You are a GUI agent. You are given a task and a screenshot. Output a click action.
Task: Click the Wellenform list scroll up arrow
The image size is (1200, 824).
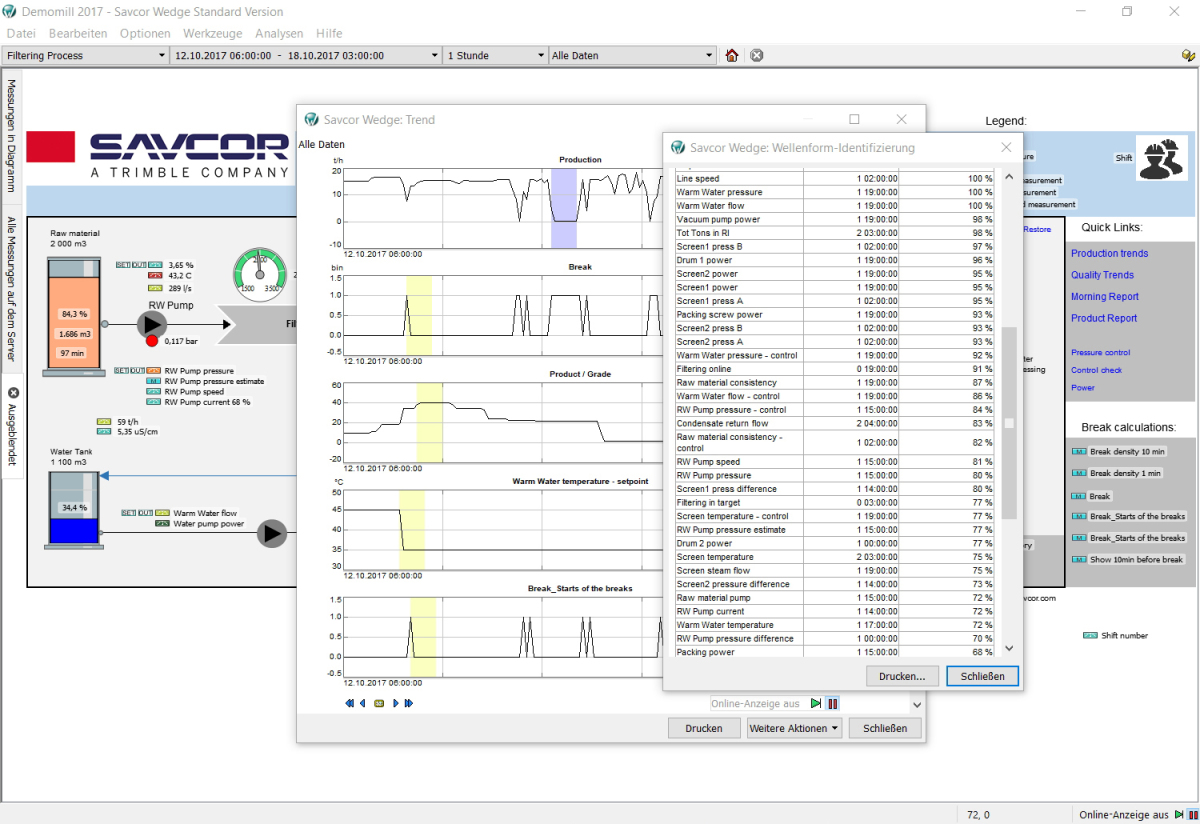pyautogui.click(x=1009, y=177)
